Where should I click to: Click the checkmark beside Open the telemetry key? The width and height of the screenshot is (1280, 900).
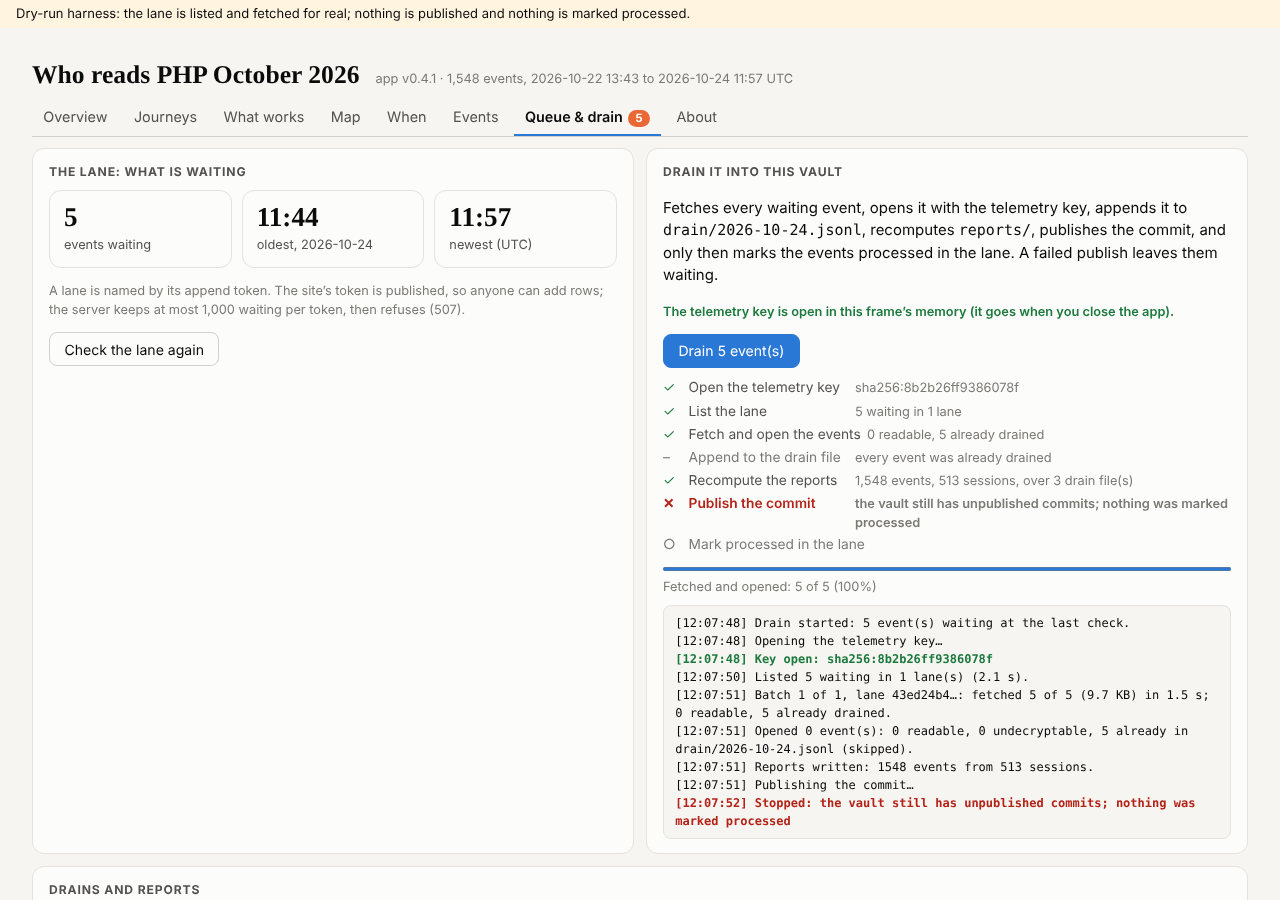point(669,387)
